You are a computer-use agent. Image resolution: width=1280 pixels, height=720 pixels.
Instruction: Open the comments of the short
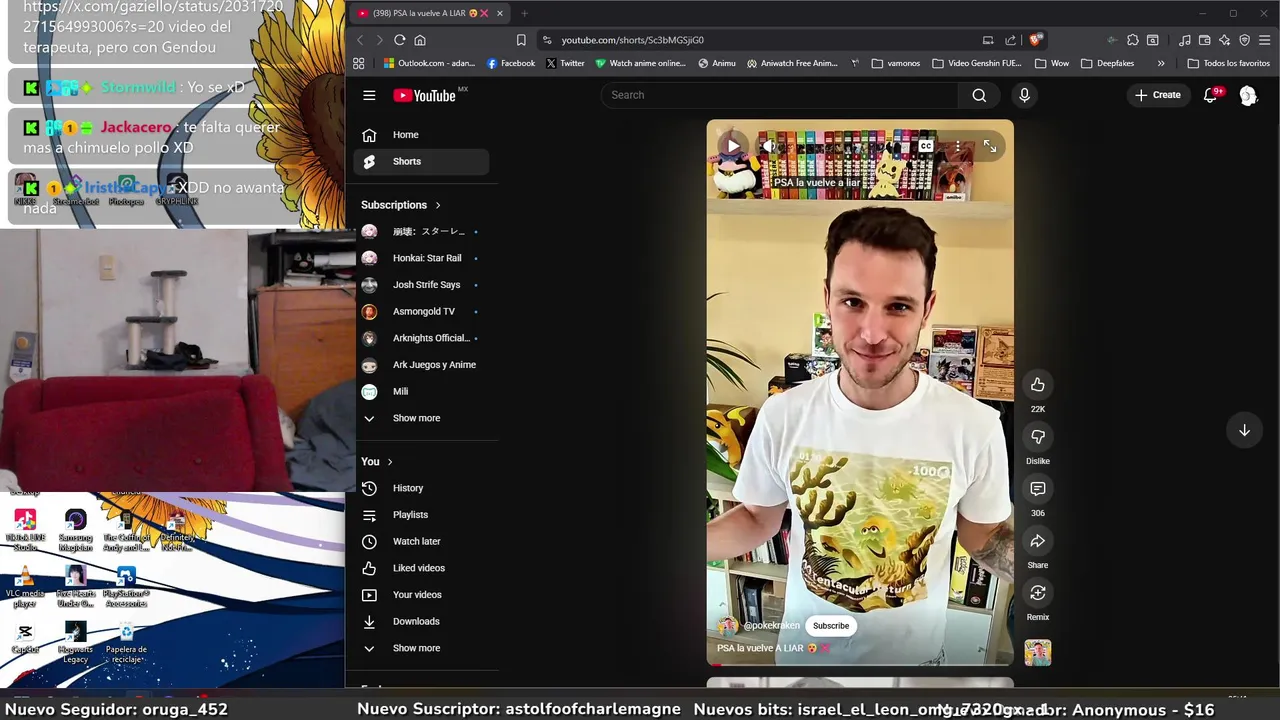(x=1038, y=489)
